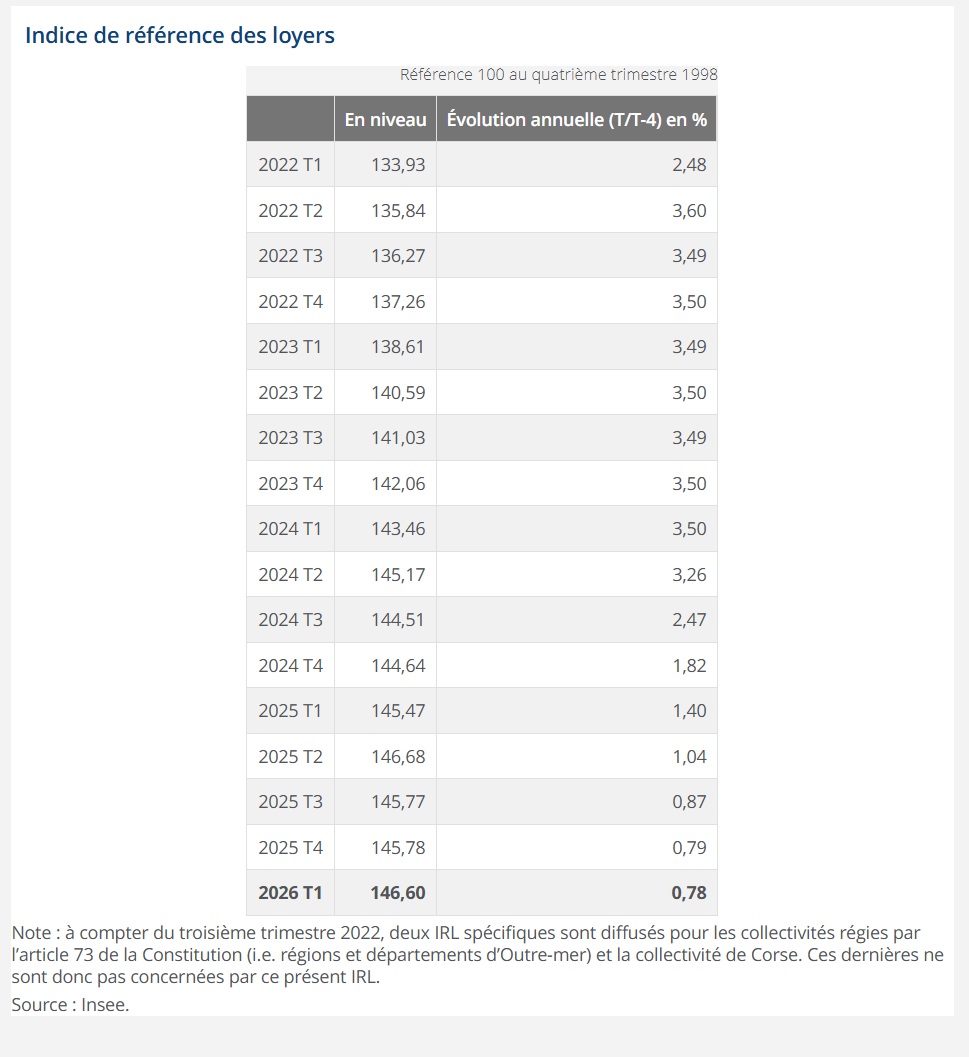The height and width of the screenshot is (1057, 969).
Task: Click the 140,59 value for 2023 T2
Action: [398, 392]
